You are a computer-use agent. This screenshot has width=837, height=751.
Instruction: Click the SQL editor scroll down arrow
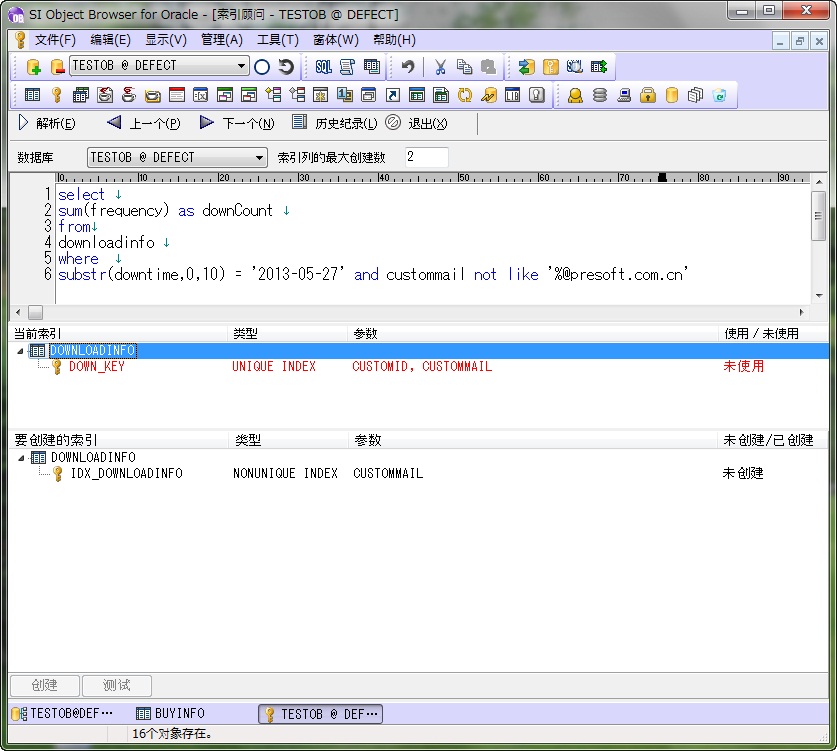818,296
